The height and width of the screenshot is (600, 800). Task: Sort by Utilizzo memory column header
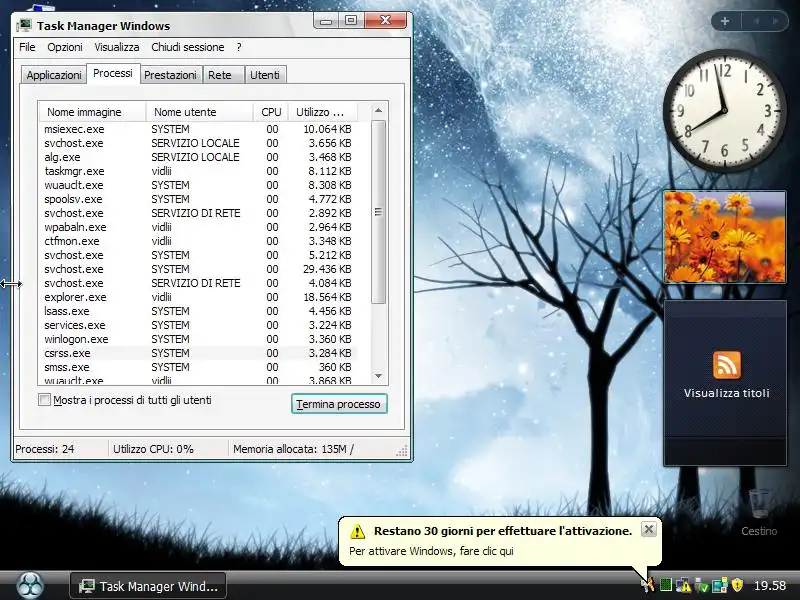tap(323, 112)
